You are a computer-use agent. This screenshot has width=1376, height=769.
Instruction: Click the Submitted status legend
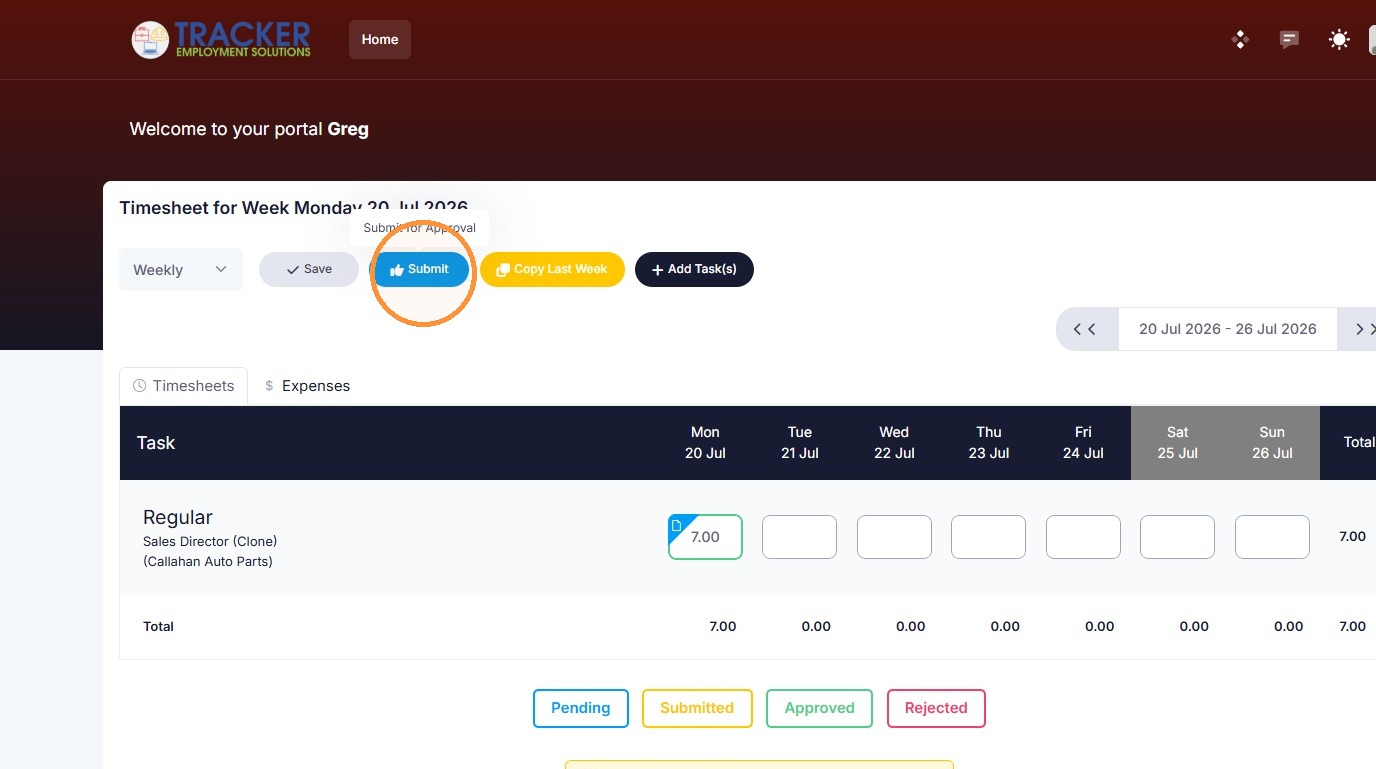[x=697, y=708]
